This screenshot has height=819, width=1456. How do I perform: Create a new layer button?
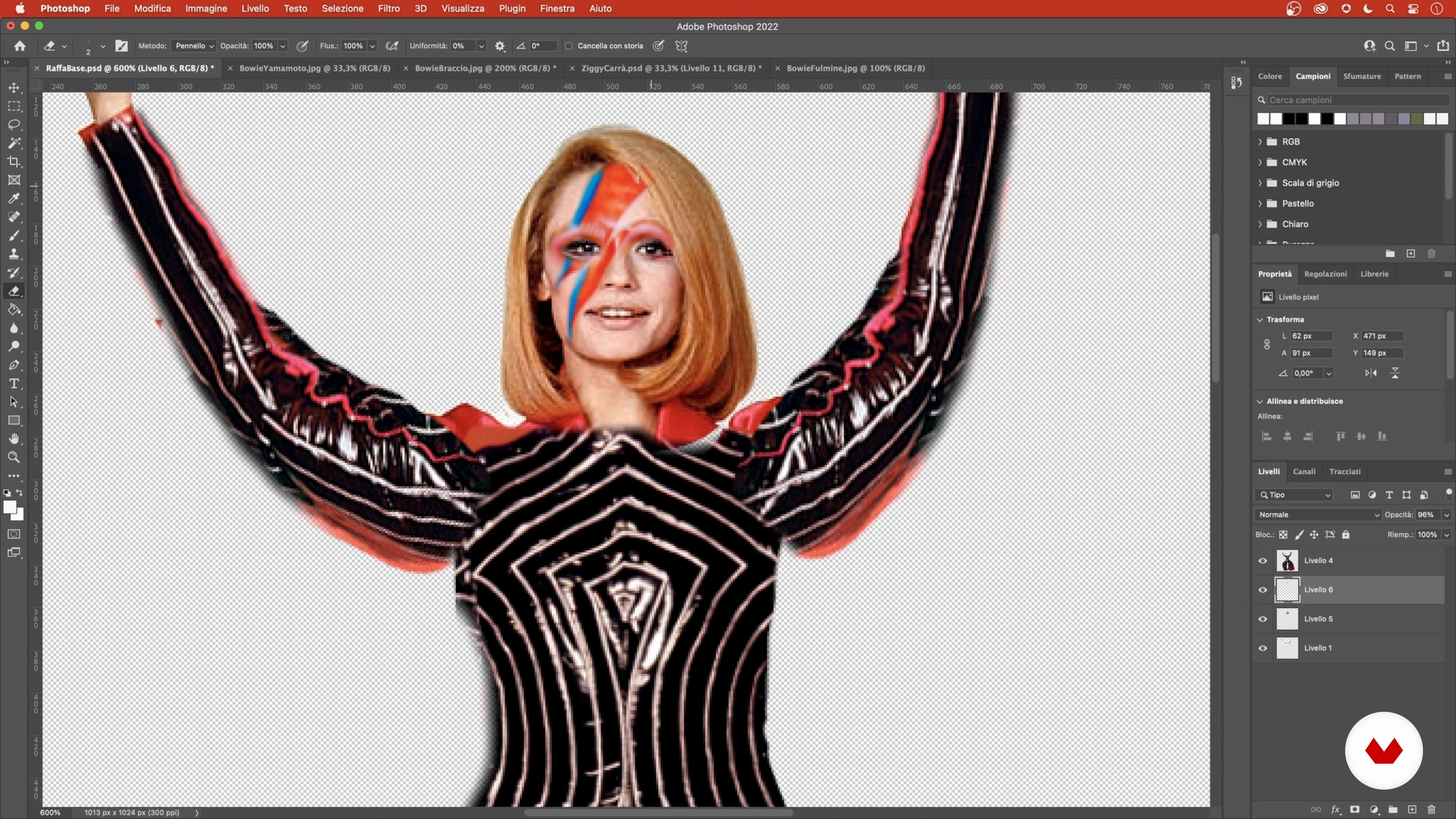point(1412,810)
